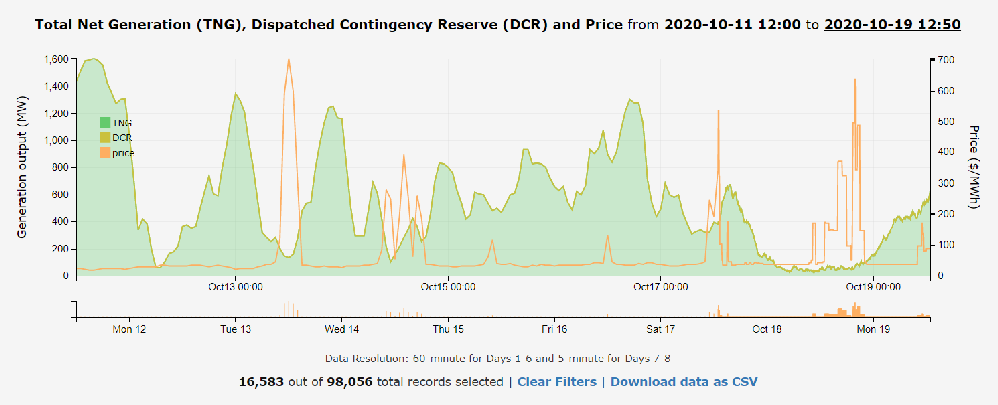Click the Wed 14 label on range selector

click(341, 329)
